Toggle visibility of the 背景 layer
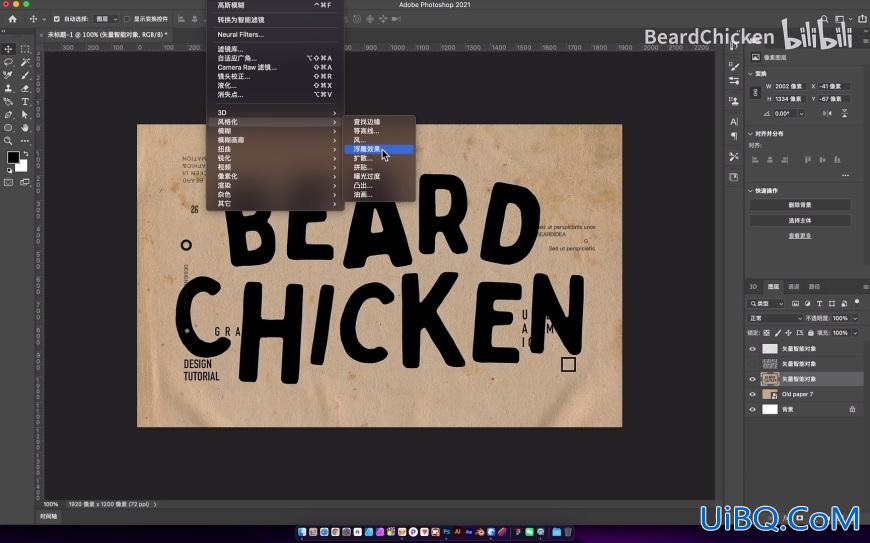This screenshot has height=543, width=870. pyautogui.click(x=752, y=409)
